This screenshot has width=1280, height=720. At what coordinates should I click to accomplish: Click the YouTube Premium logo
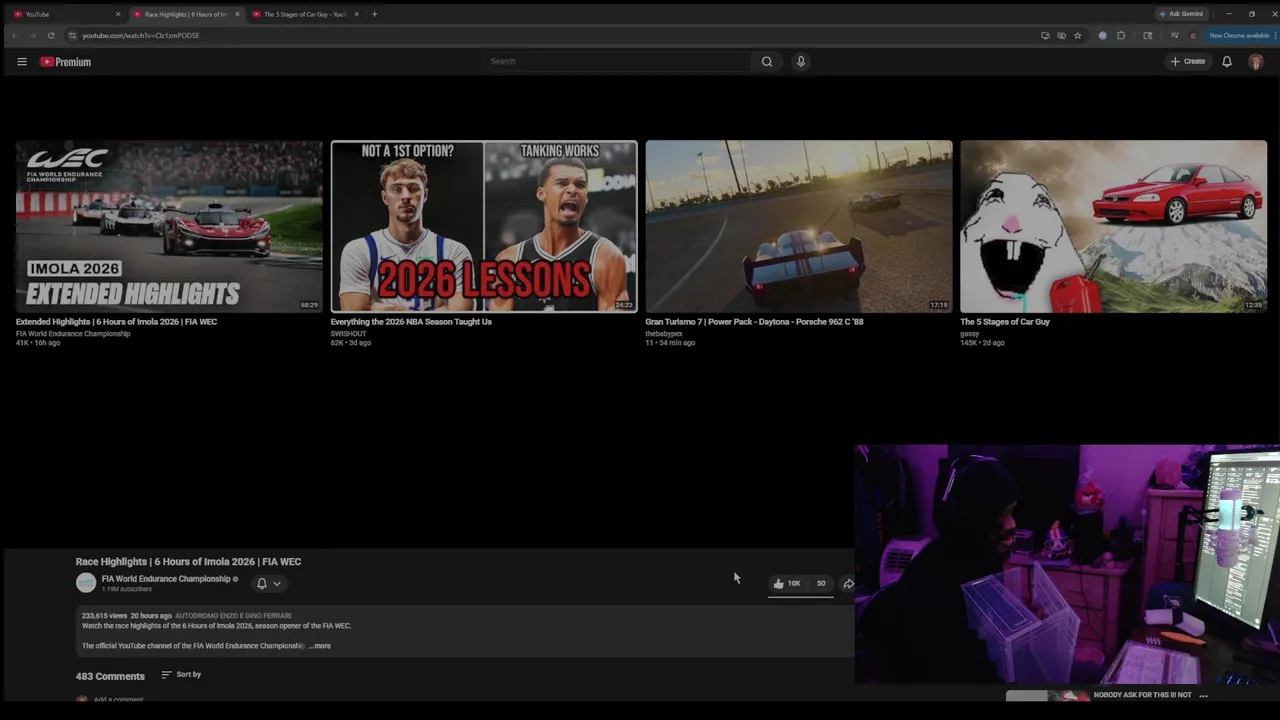point(65,62)
